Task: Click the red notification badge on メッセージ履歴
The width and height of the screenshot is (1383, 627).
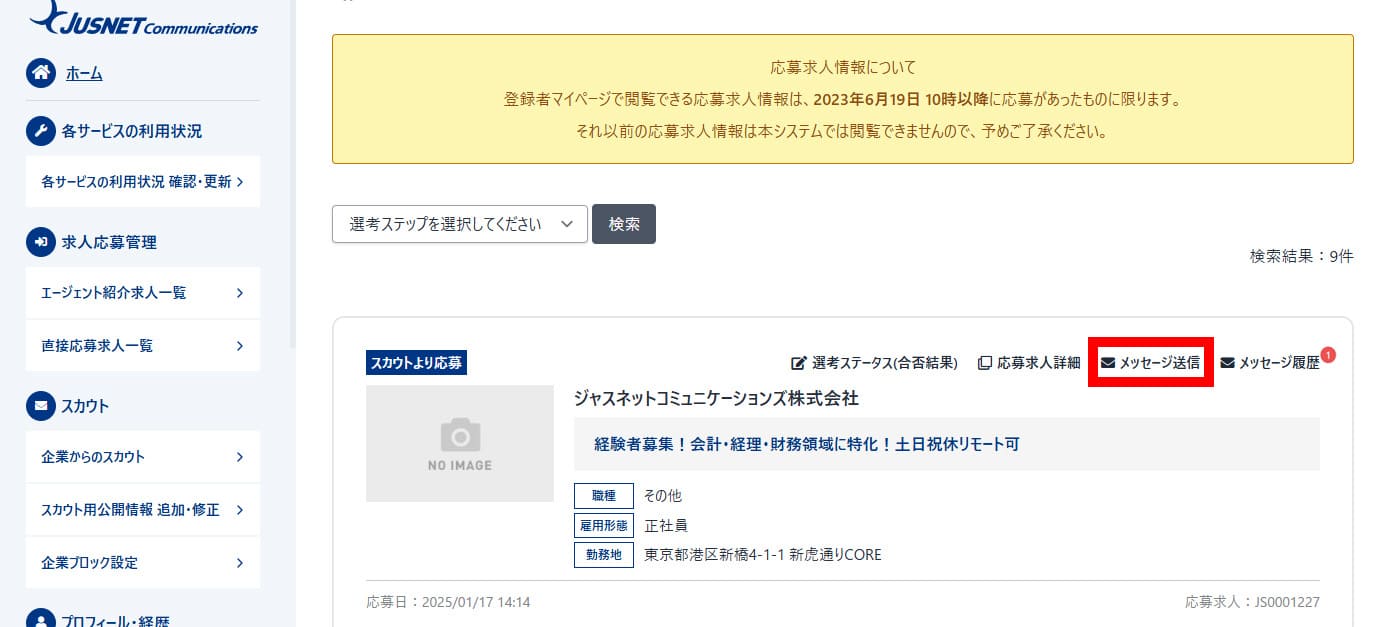Action: point(1328,354)
